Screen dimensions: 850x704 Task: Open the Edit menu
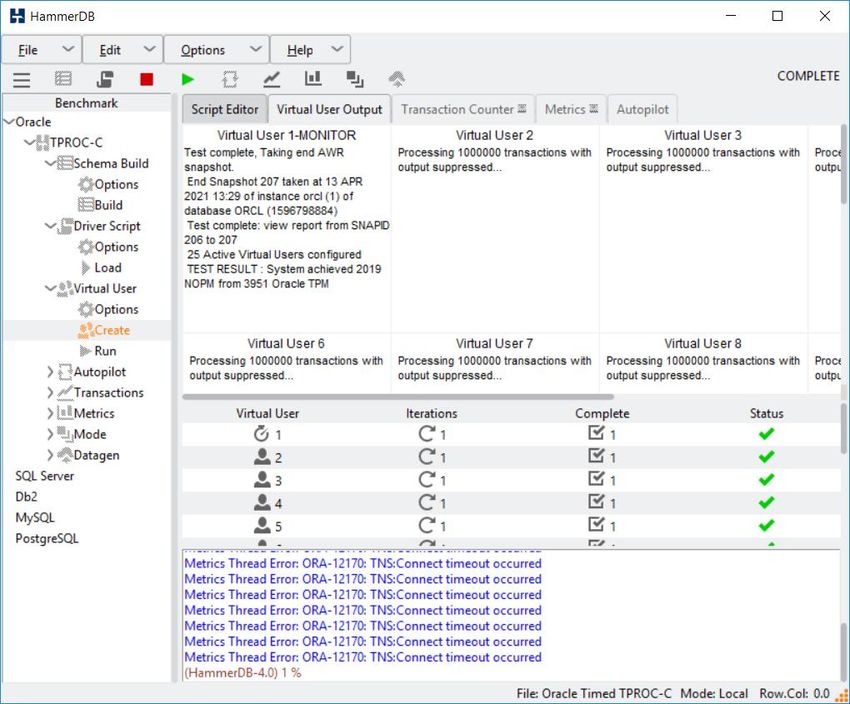click(123, 50)
